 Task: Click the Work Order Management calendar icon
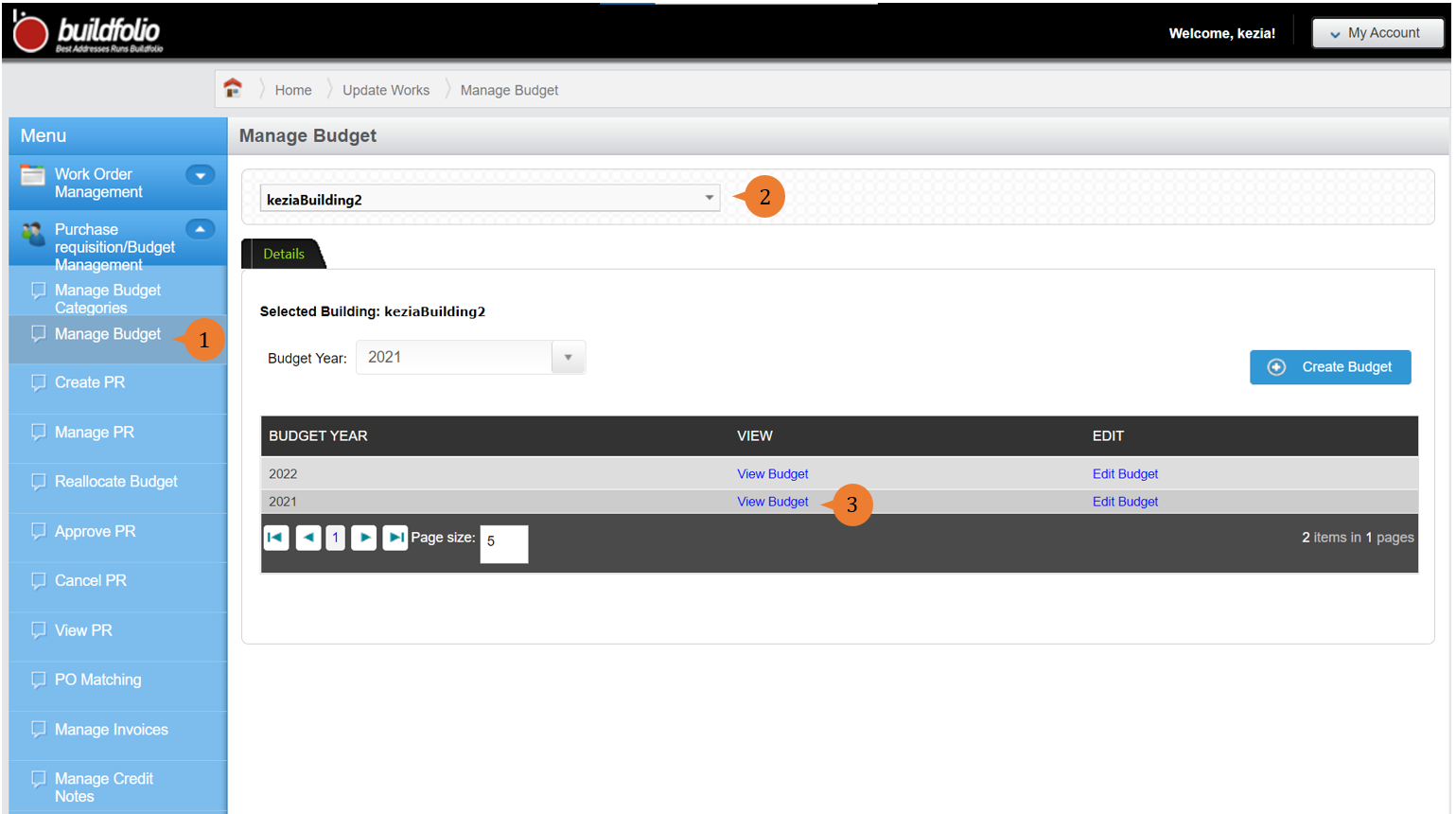click(33, 175)
